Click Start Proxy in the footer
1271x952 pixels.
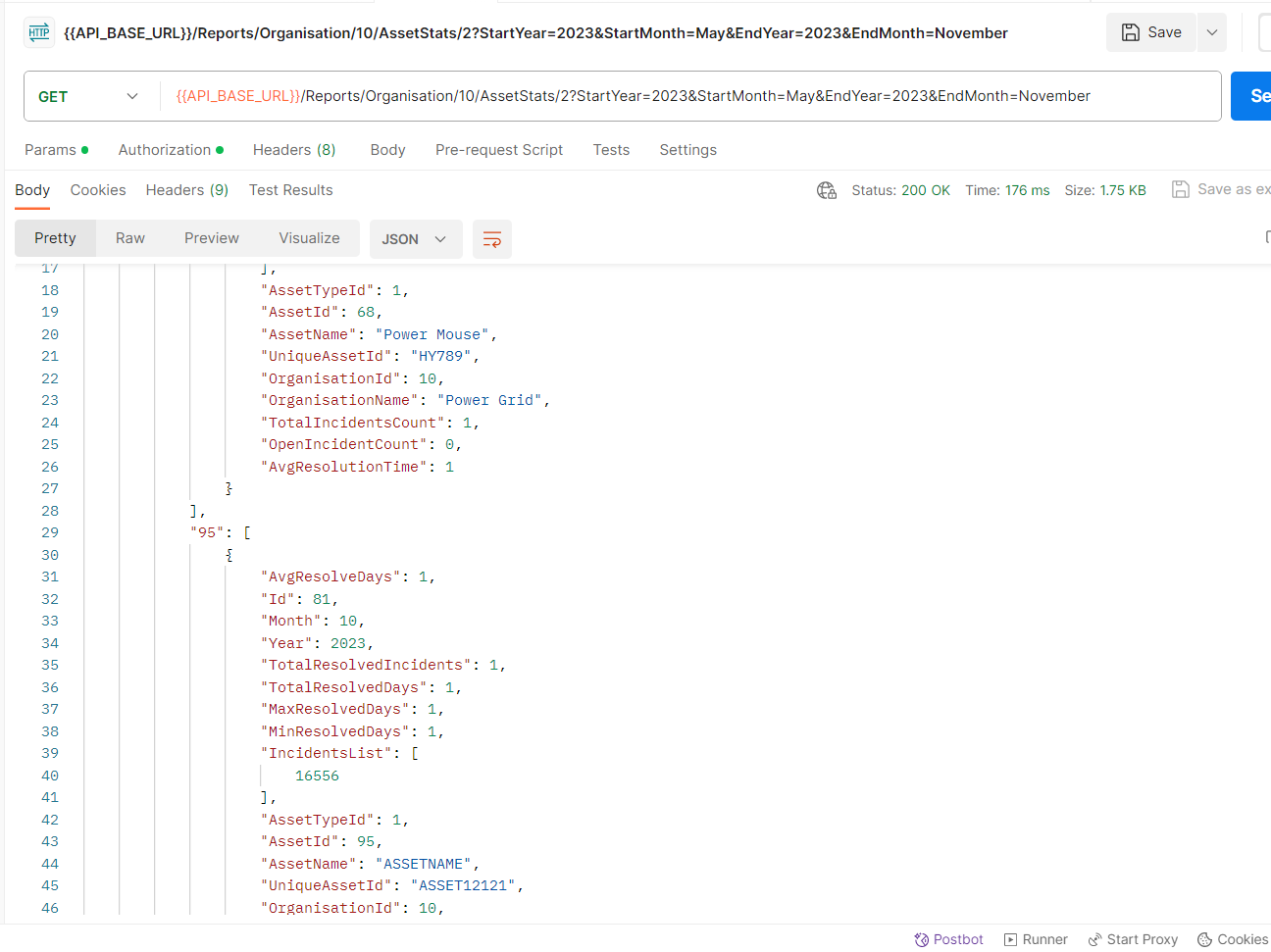pos(1133,939)
